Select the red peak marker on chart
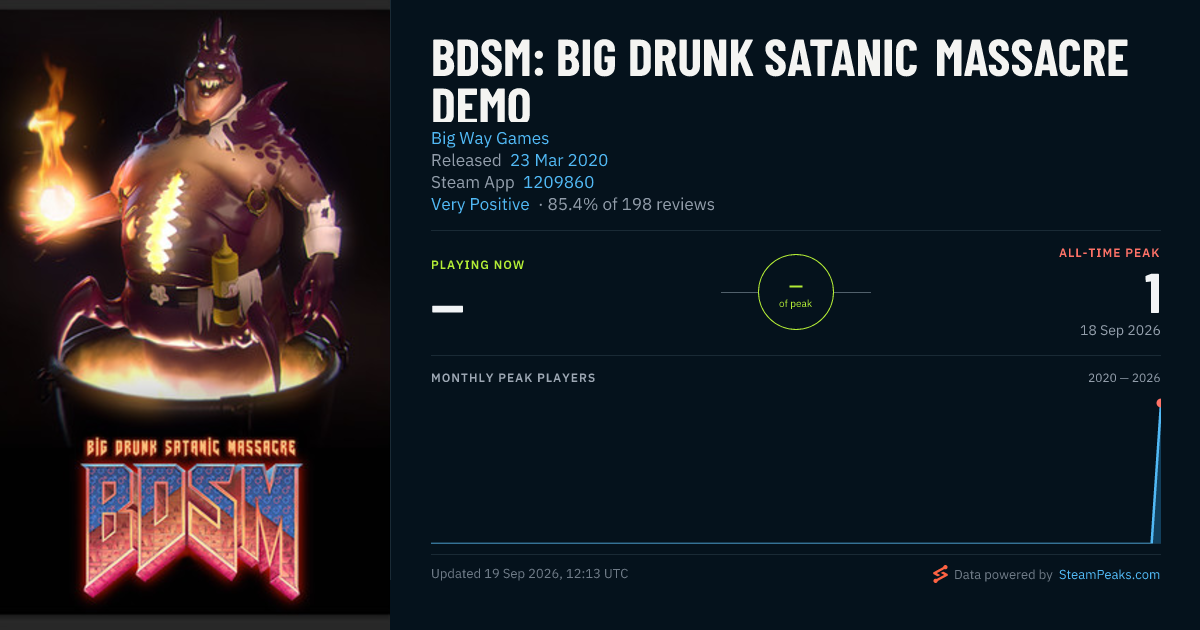1200x630 pixels. tap(1160, 403)
